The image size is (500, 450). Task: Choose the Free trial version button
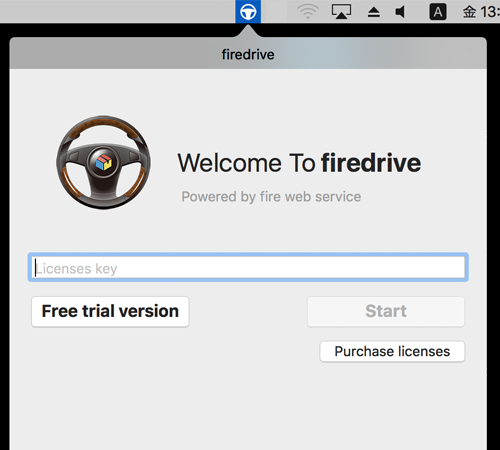(x=110, y=311)
